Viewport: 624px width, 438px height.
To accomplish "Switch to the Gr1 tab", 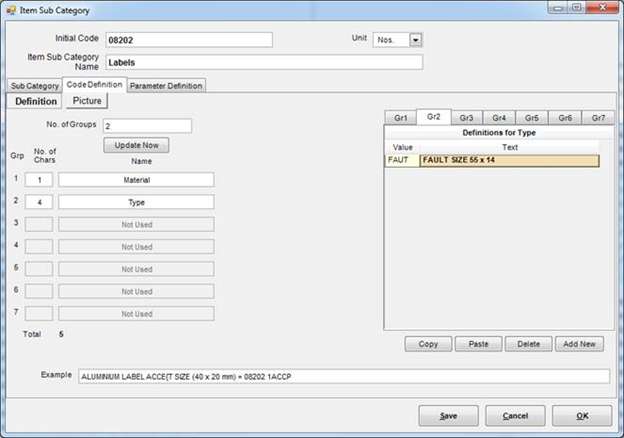I will (x=401, y=118).
